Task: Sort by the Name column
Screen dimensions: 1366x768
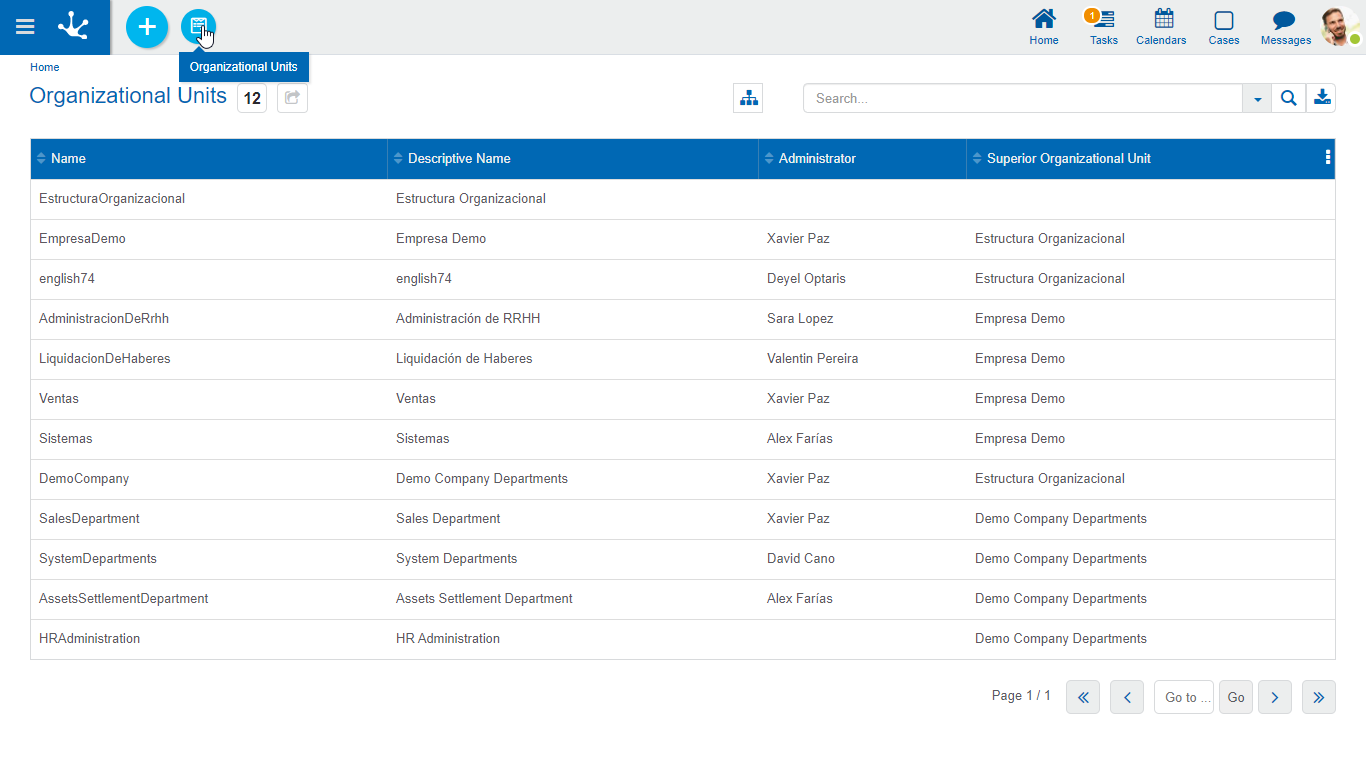Action: click(x=209, y=159)
